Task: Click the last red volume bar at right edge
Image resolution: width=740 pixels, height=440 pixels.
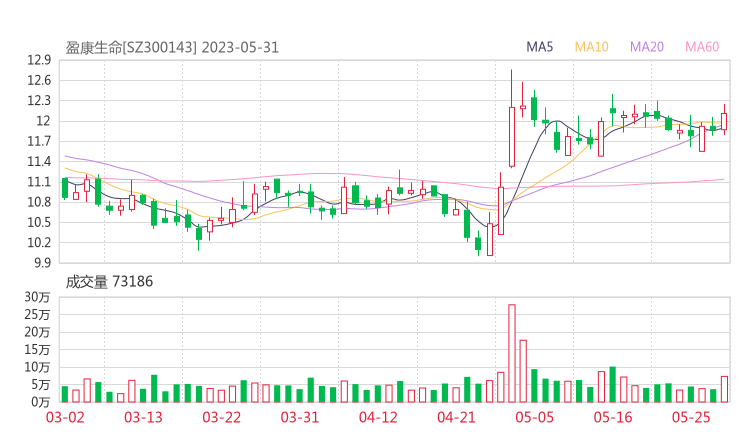Action: [x=724, y=389]
